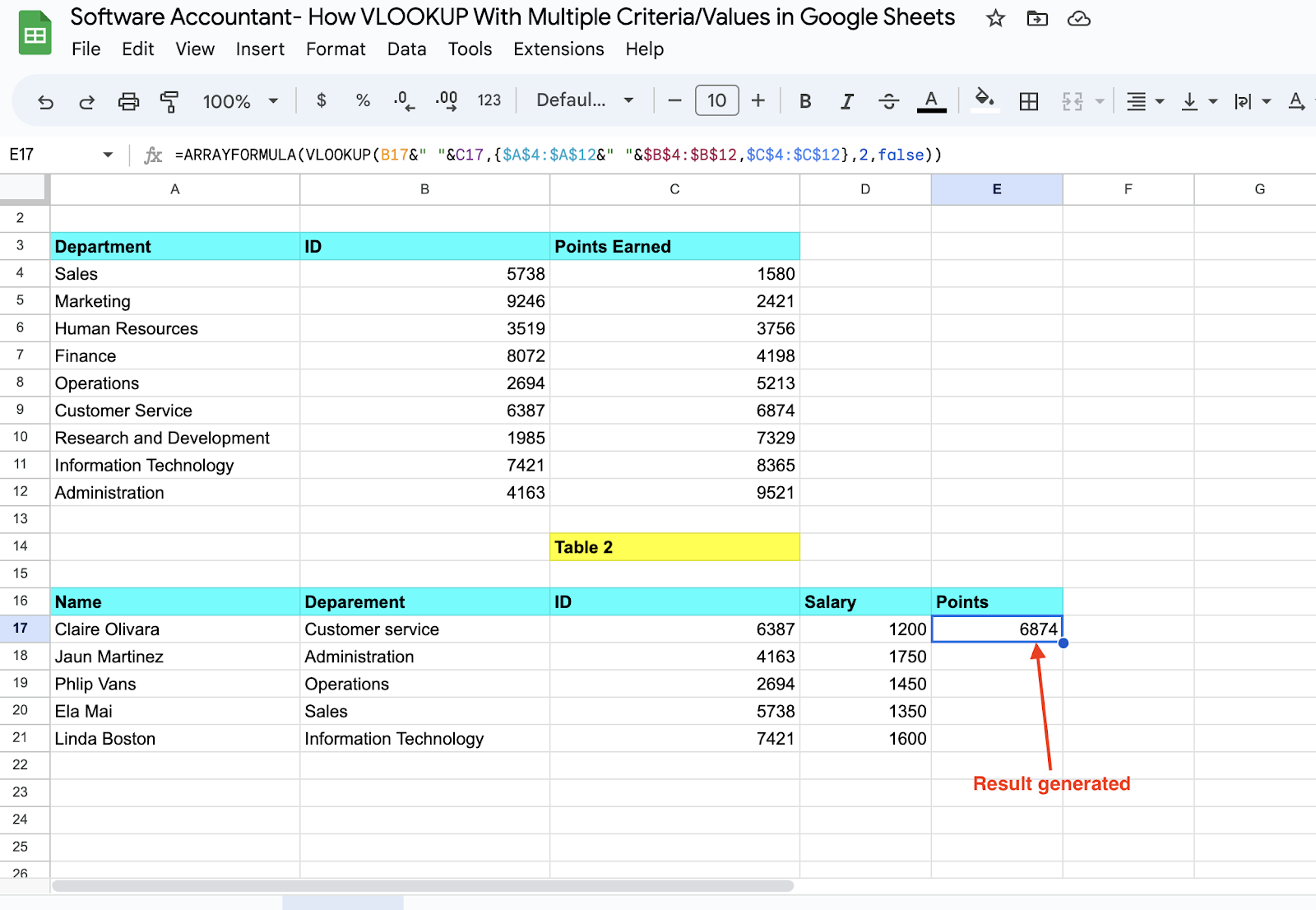This screenshot has height=910, width=1316.
Task: Click the select-all corner box
Action: [x=23, y=188]
